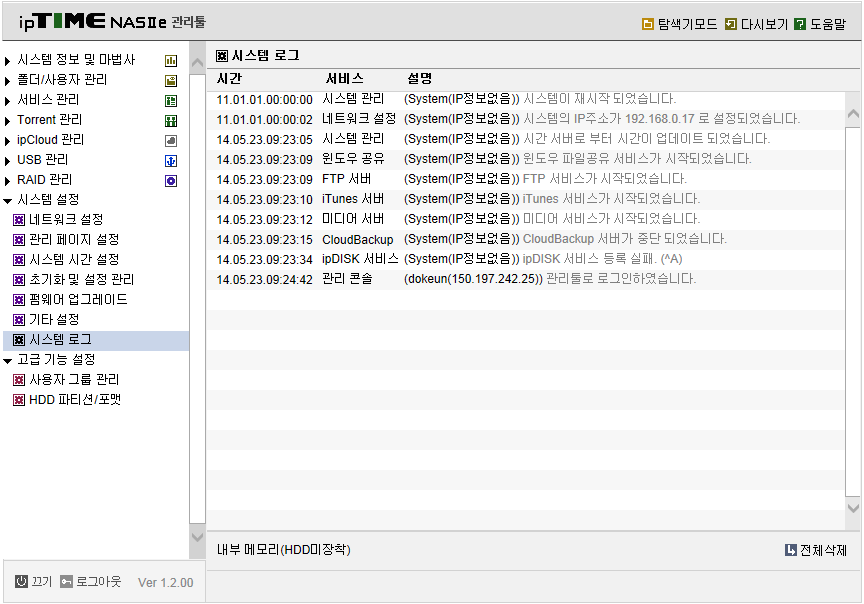Click the 로그아웃 link
This screenshot has height=604, width=864.
pos(98,581)
